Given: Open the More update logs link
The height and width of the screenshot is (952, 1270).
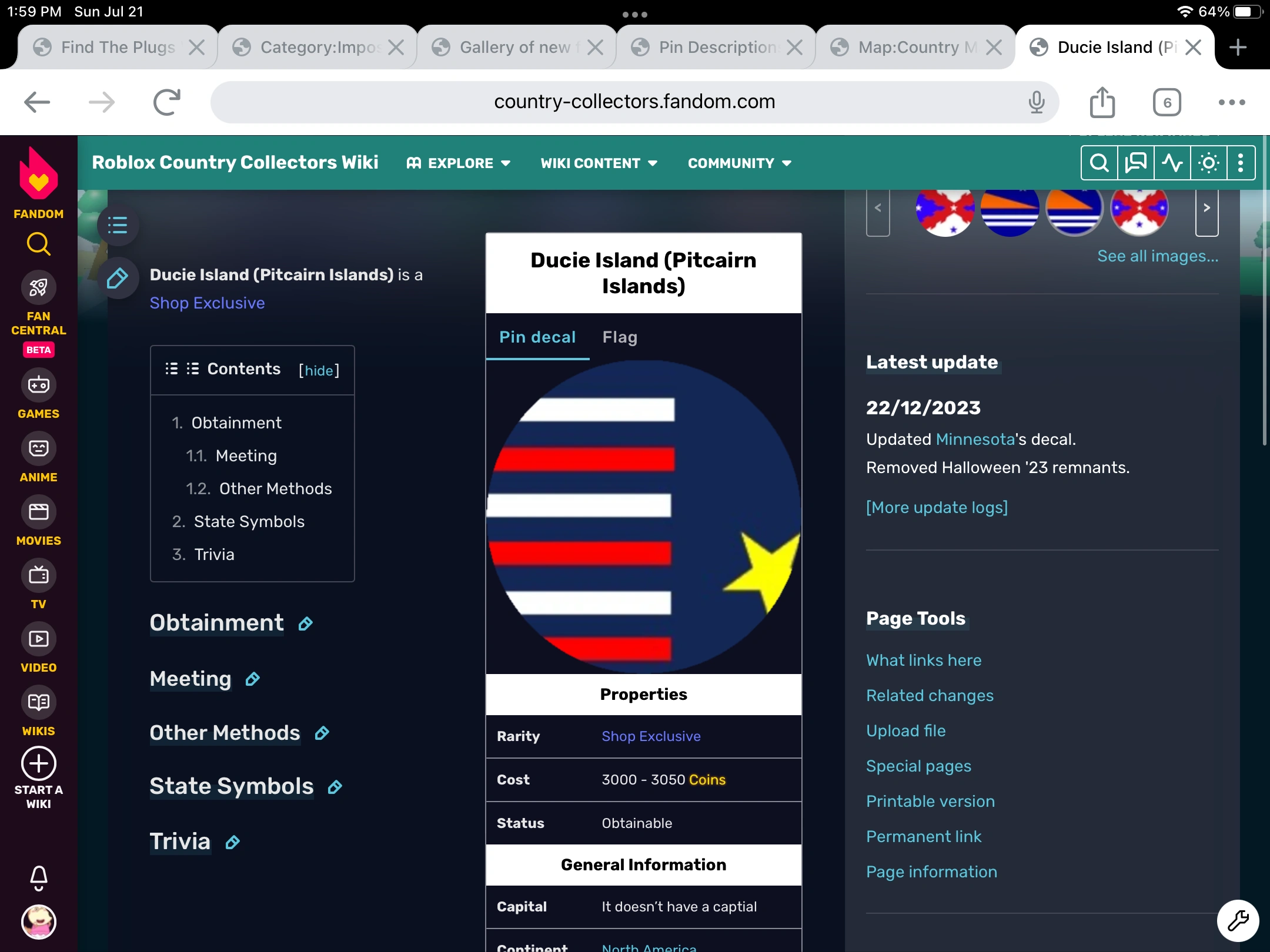Looking at the screenshot, I should [937, 507].
